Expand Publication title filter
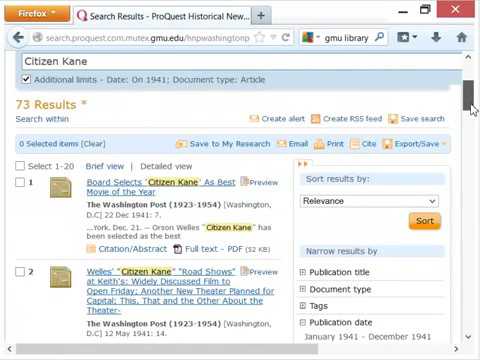The width and height of the screenshot is (480, 360). [302, 272]
